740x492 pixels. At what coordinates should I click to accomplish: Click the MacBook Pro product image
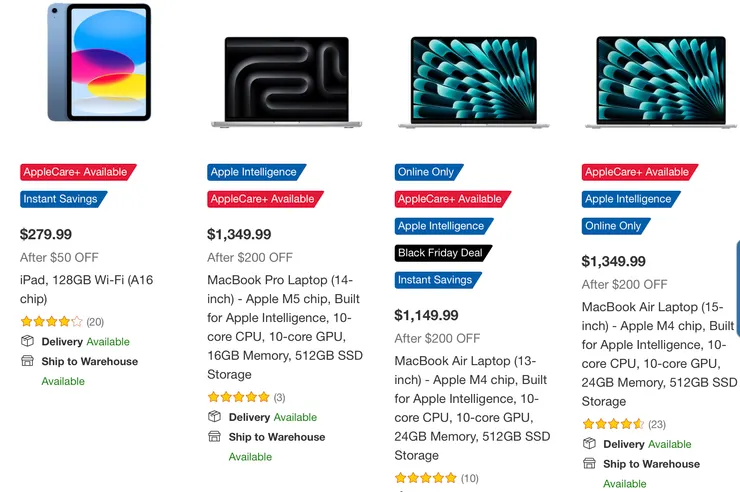coord(286,83)
